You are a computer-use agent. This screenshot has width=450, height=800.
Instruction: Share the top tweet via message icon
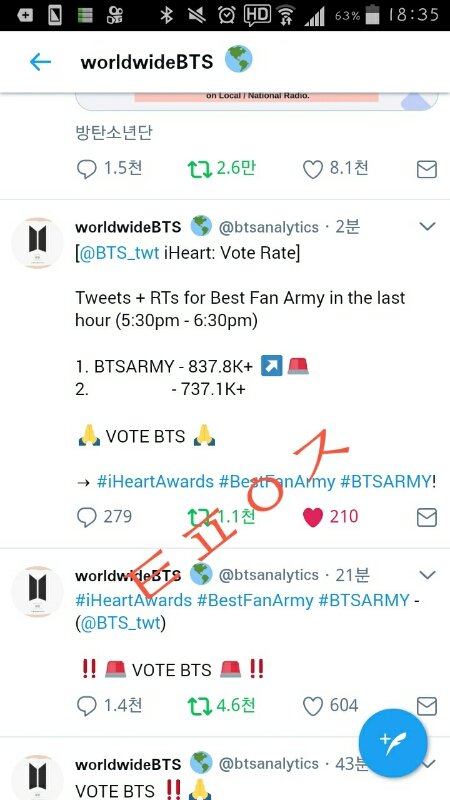pyautogui.click(x=427, y=169)
